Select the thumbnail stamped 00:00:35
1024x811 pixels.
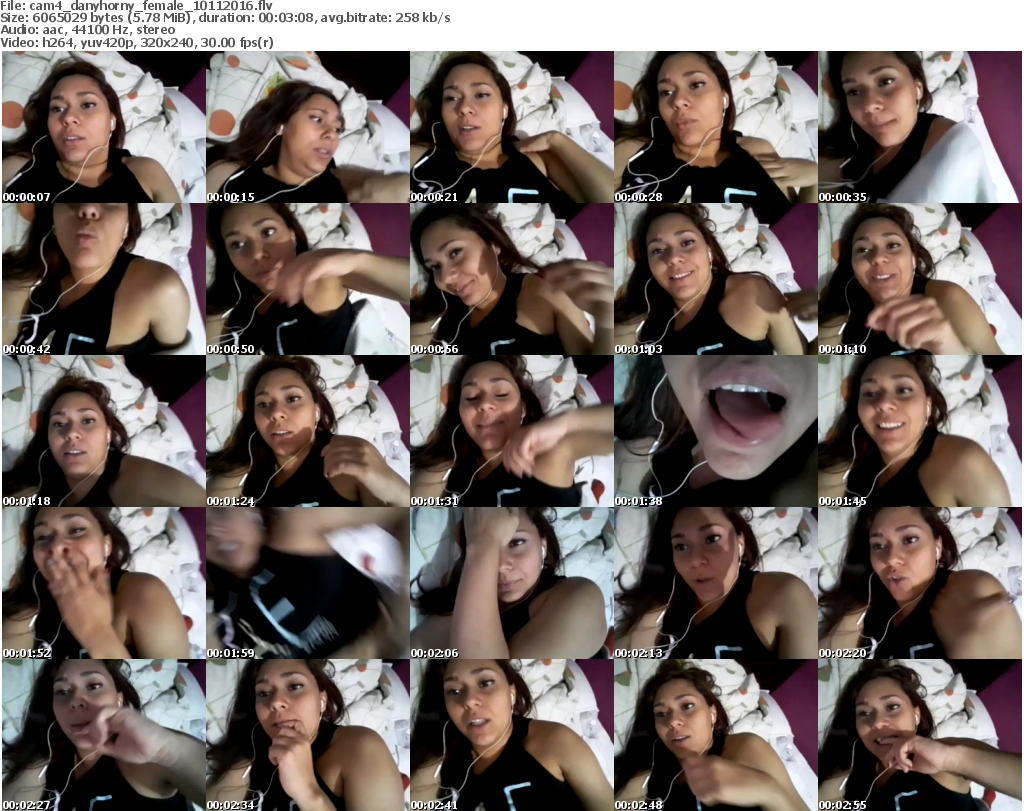coord(920,127)
